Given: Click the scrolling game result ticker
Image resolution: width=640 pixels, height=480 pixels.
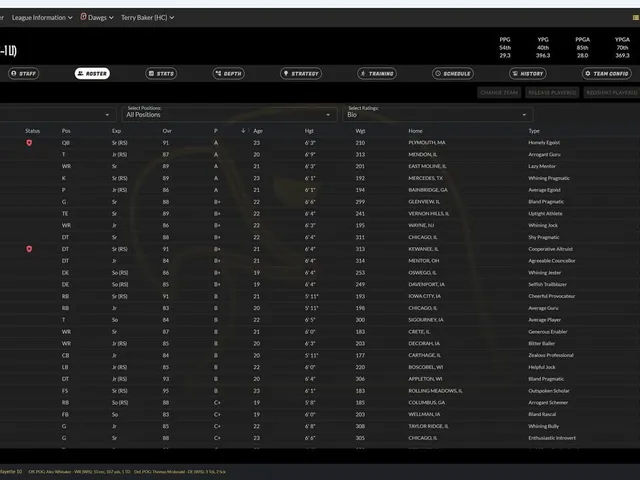Looking at the screenshot, I should pos(114,472).
